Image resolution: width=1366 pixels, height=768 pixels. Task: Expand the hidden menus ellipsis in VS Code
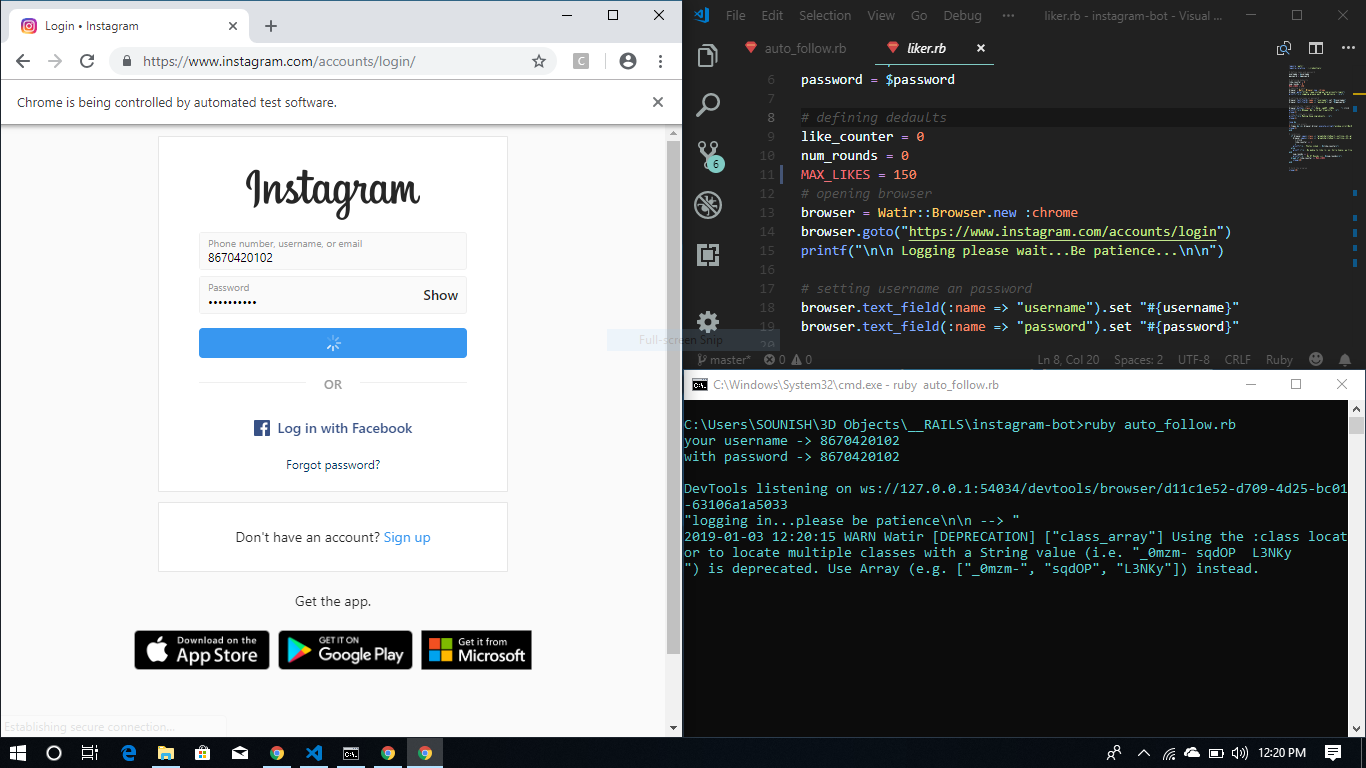click(1008, 15)
